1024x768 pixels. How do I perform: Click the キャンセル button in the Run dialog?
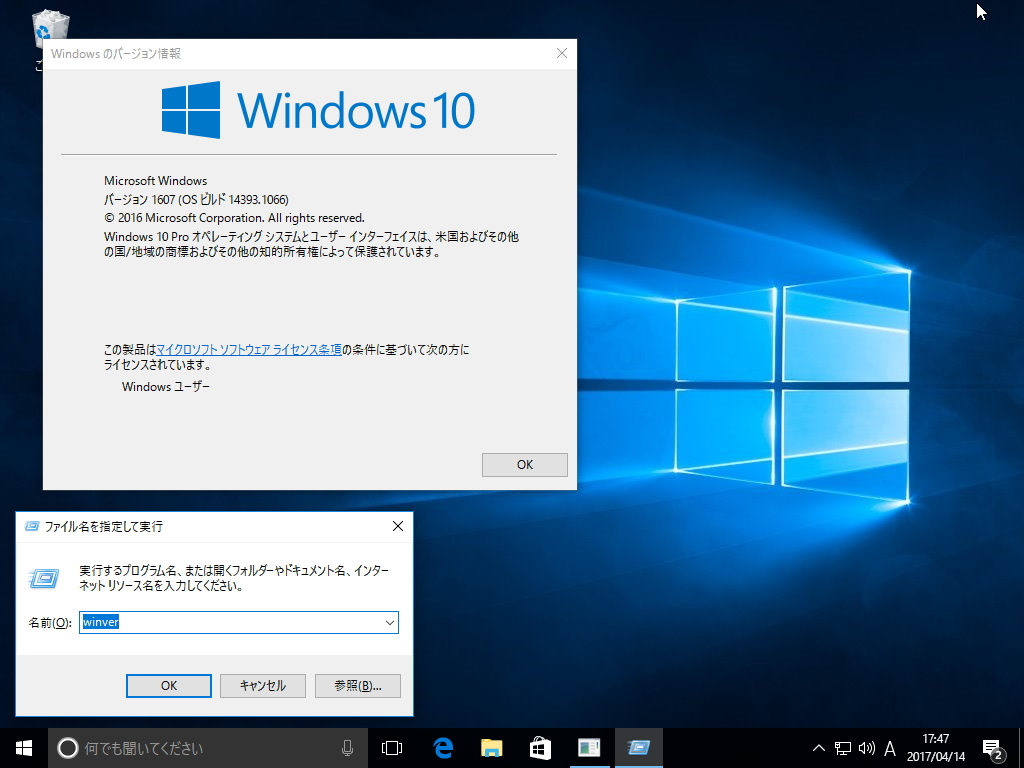[262, 685]
